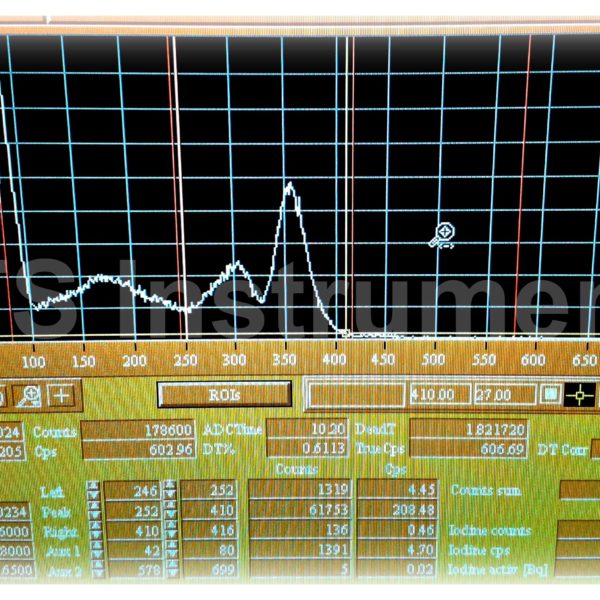Click axis label 350 on the channel scale
Screen dimensions: 600x600
point(284,360)
